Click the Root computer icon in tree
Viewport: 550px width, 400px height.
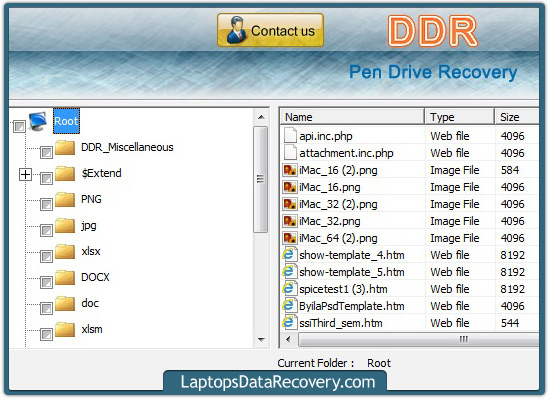tap(38, 121)
